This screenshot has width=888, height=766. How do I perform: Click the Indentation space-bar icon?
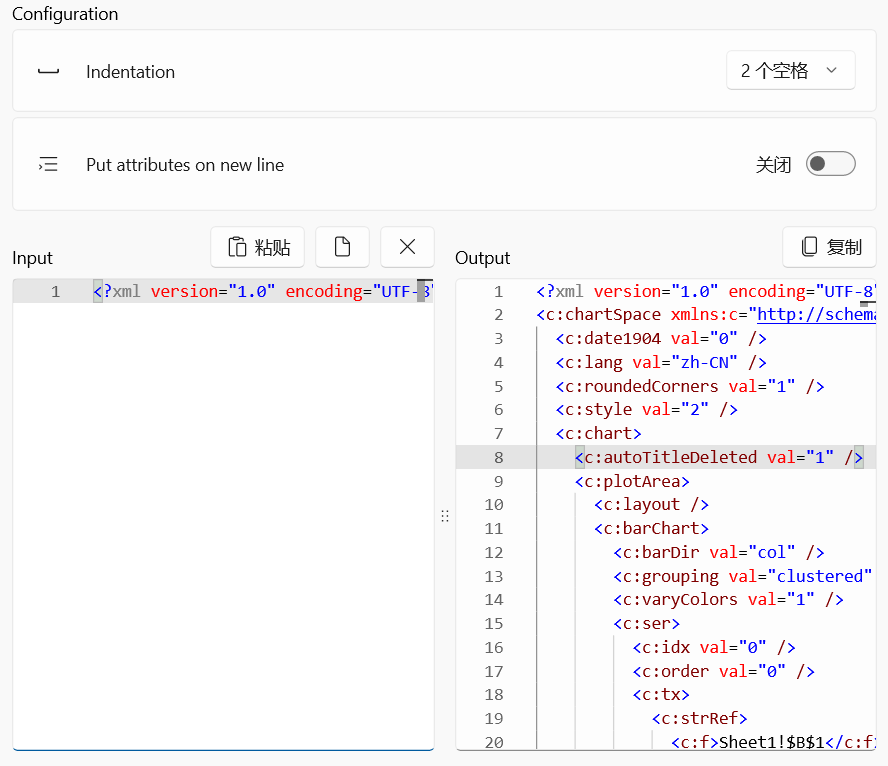click(48, 71)
